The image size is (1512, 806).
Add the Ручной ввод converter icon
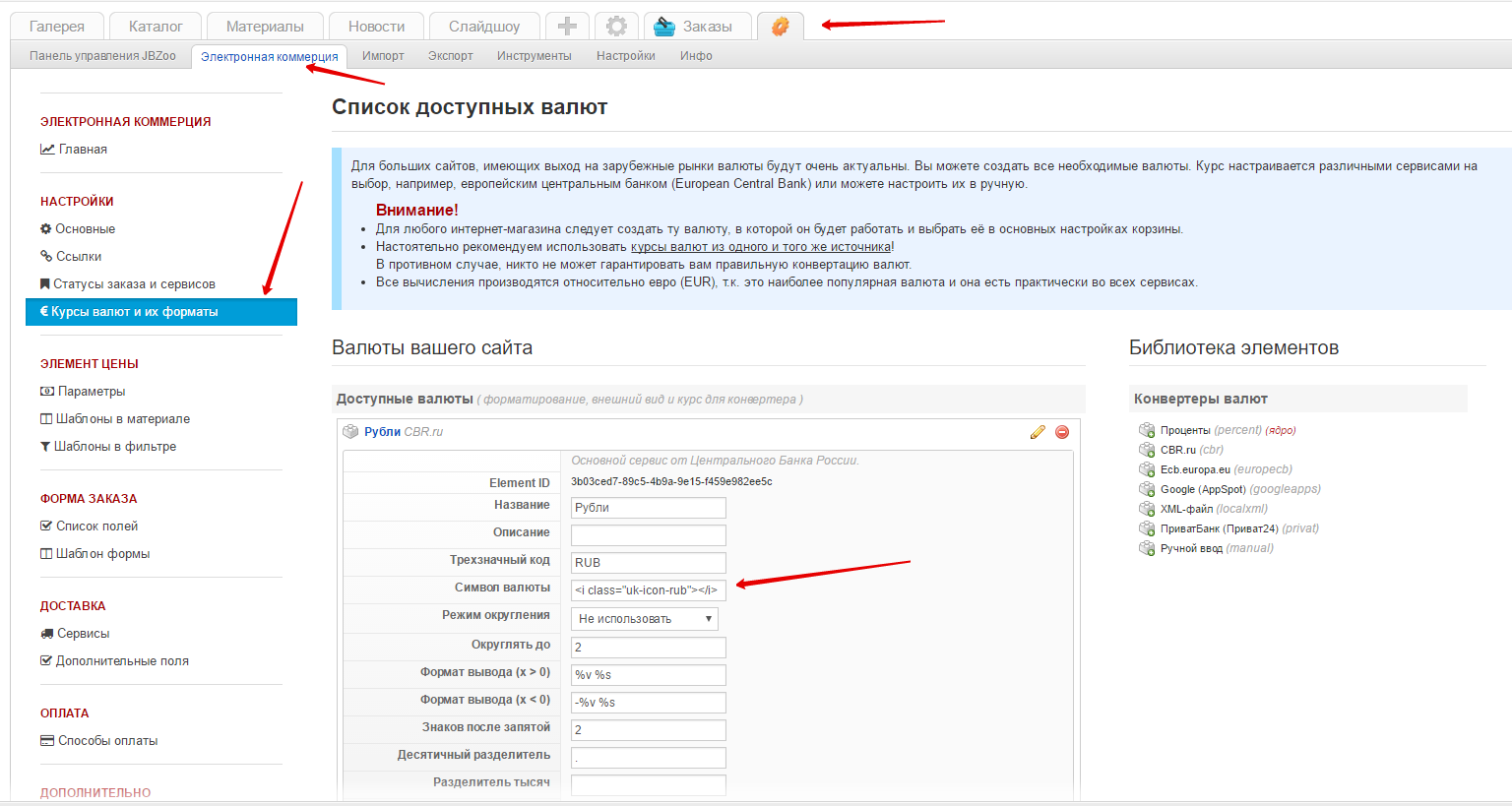(1147, 548)
